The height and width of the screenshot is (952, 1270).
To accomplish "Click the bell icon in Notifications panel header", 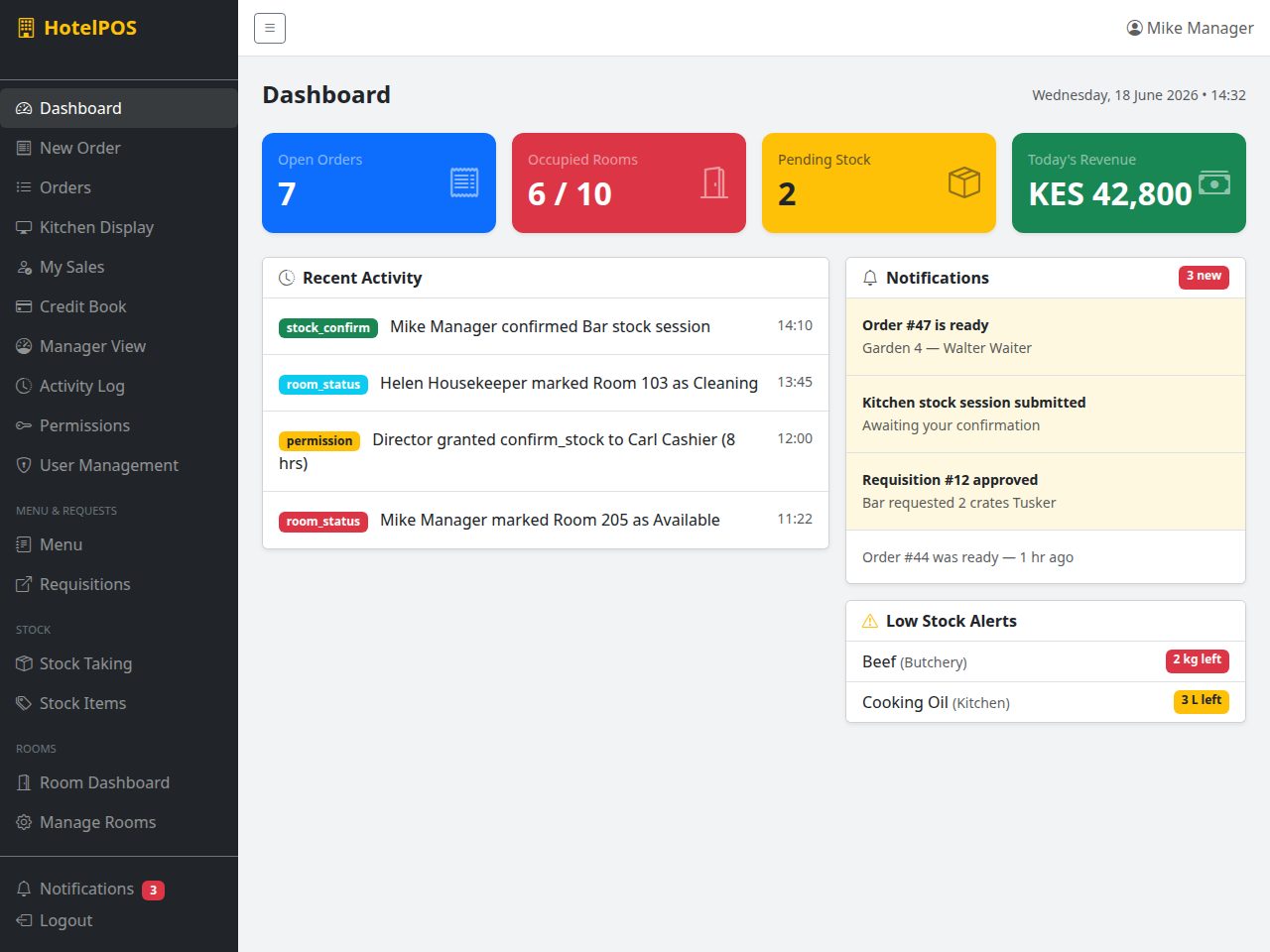I will tap(870, 278).
